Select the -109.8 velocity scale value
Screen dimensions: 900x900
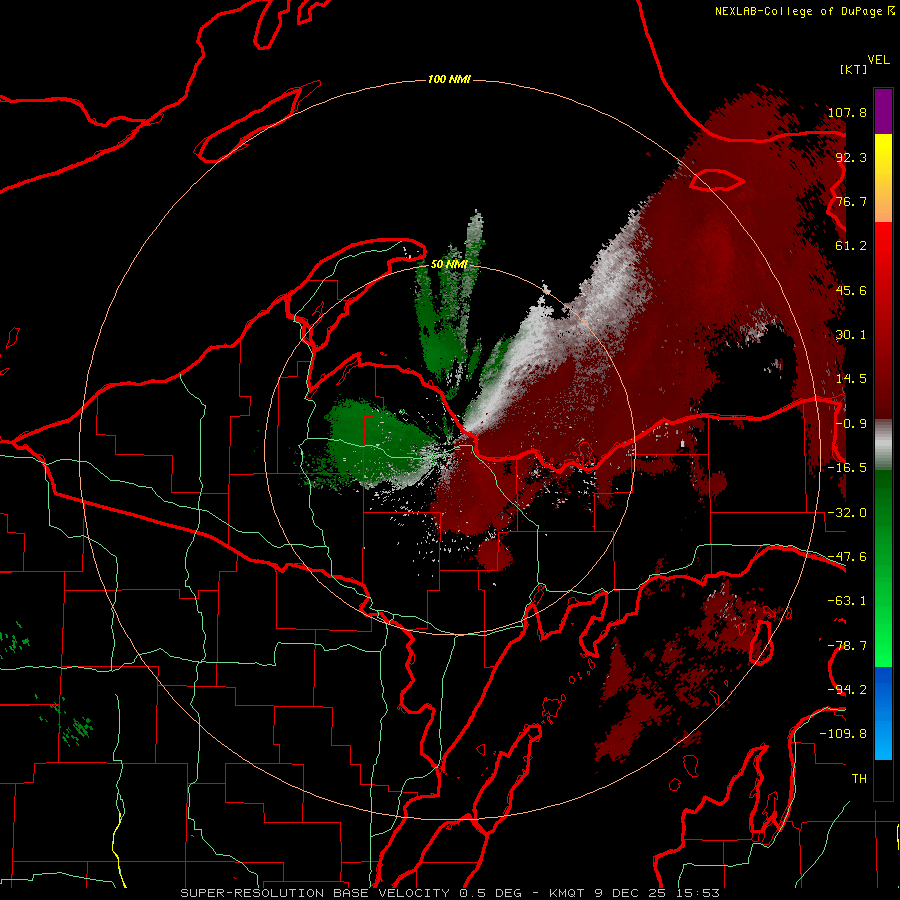tap(843, 734)
